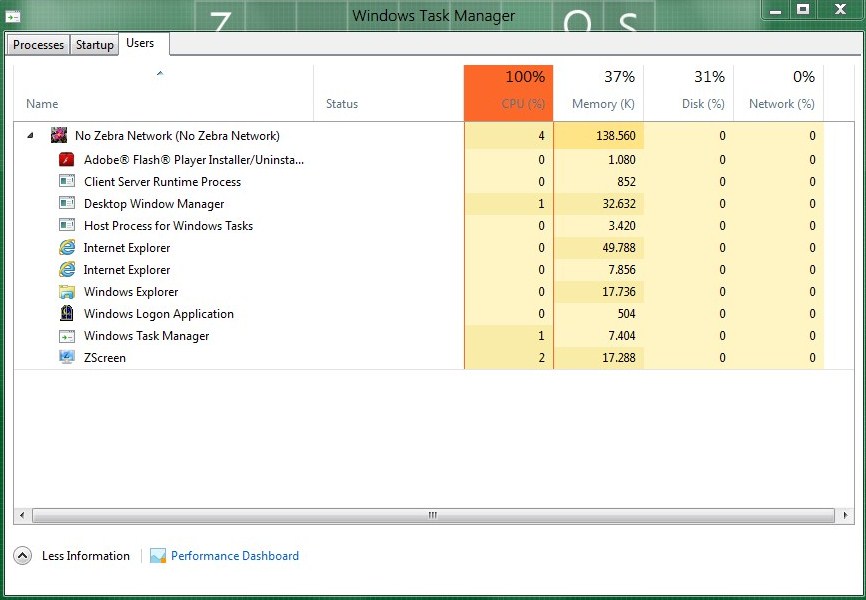866x600 pixels.
Task: Click the 7.404 memory value
Action: (621, 336)
